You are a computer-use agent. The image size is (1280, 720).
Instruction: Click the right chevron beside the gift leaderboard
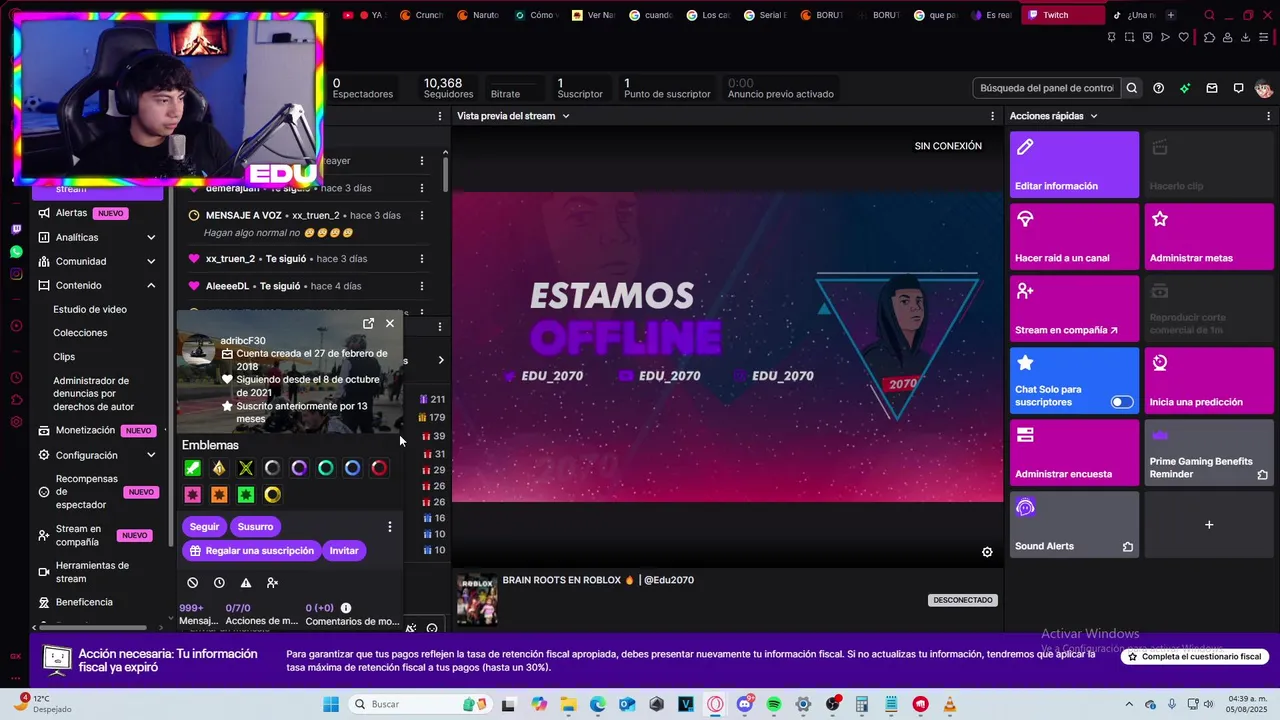click(441, 360)
